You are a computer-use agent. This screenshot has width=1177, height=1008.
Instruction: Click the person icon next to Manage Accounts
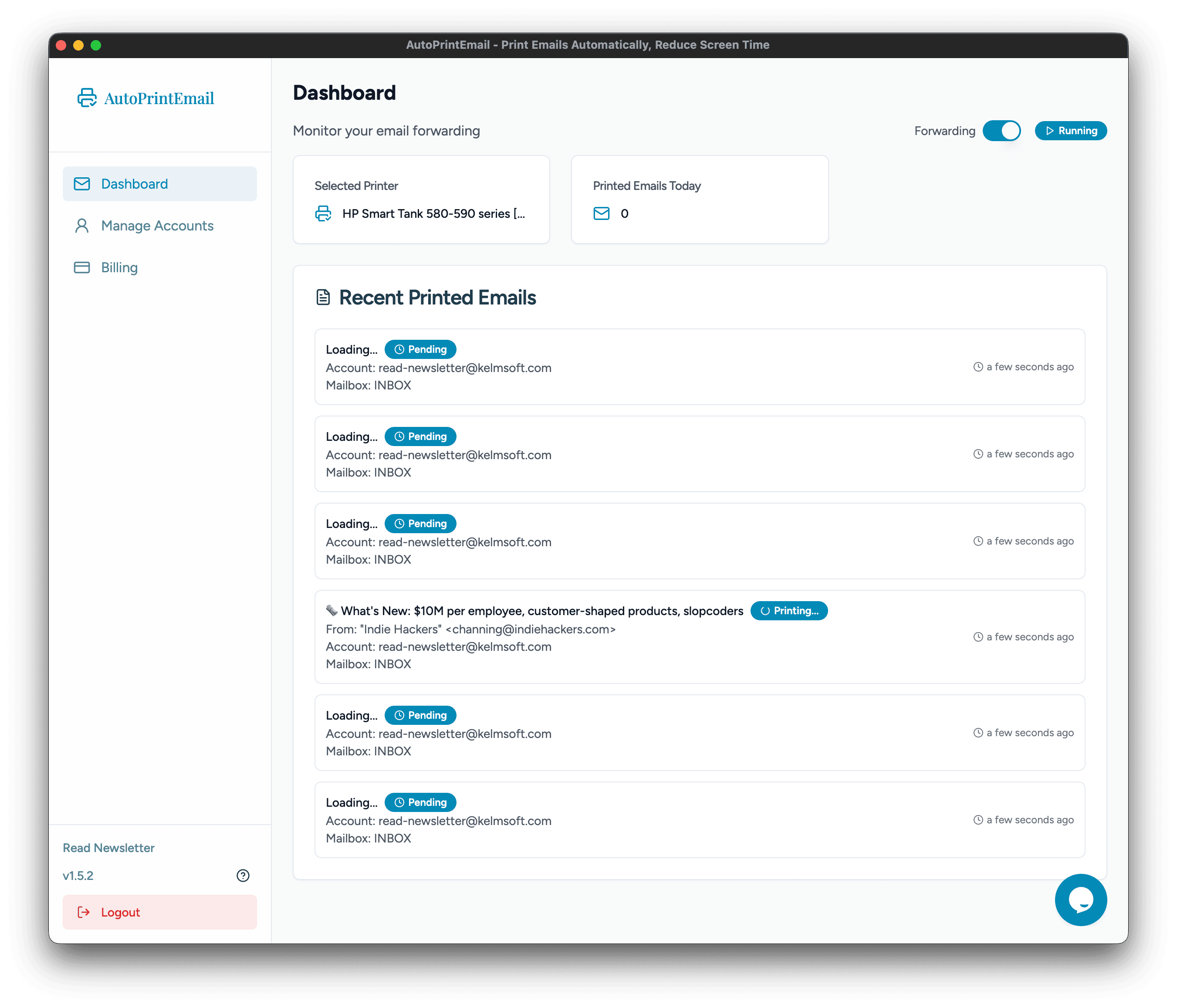point(82,226)
